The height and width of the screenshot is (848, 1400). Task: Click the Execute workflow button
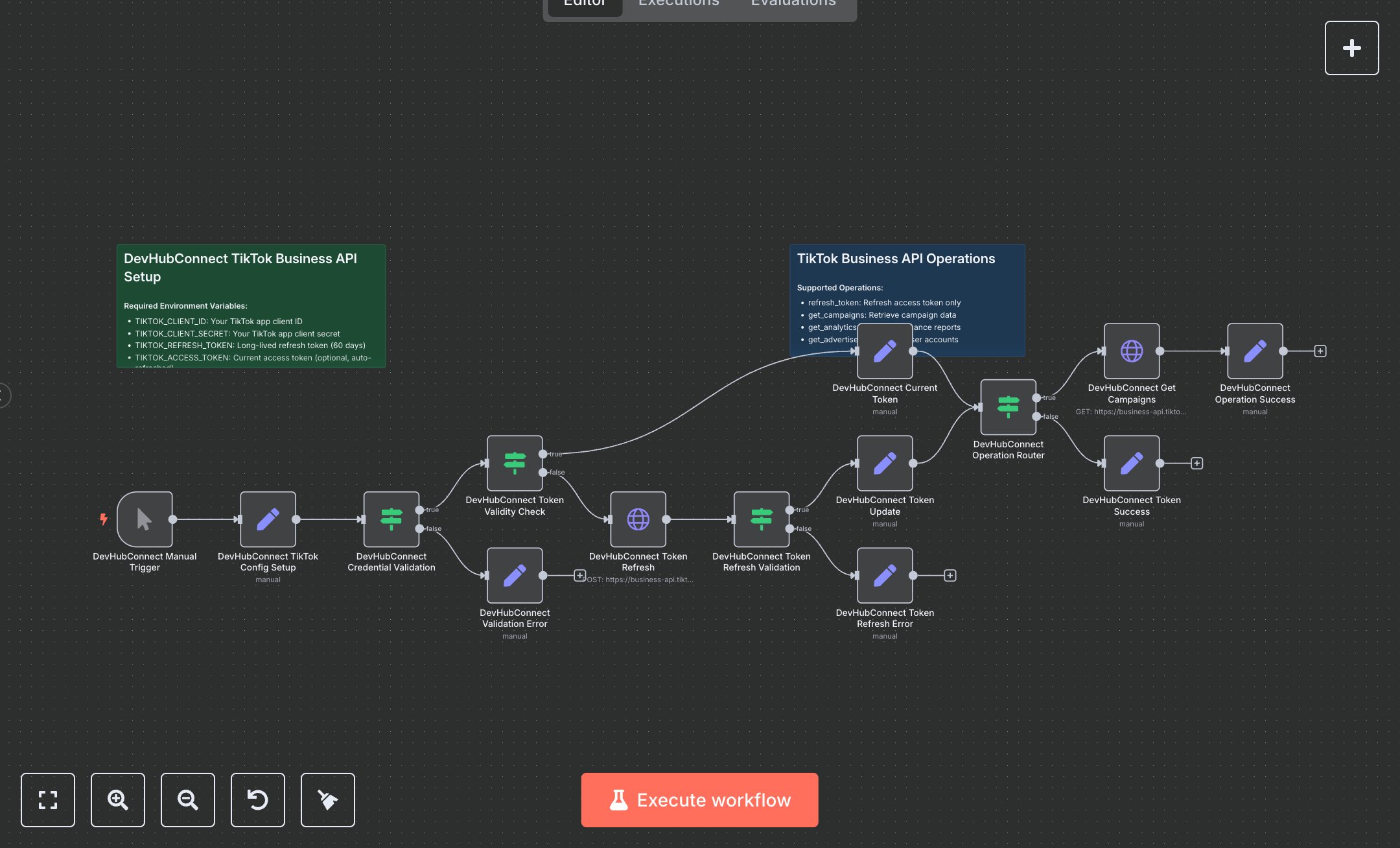coord(699,799)
